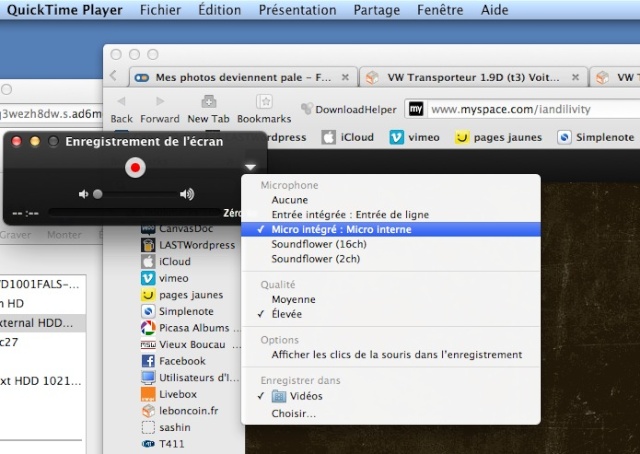
Task: Click the T411 bookmark icon
Action: tap(148, 444)
